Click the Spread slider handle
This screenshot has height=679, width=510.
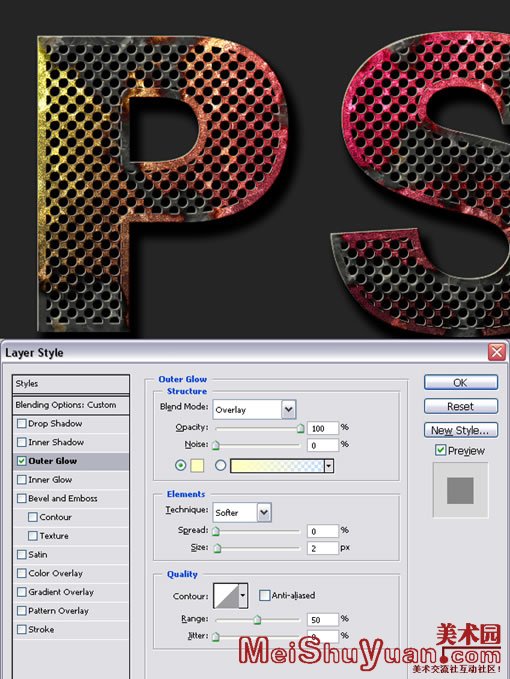click(x=216, y=531)
